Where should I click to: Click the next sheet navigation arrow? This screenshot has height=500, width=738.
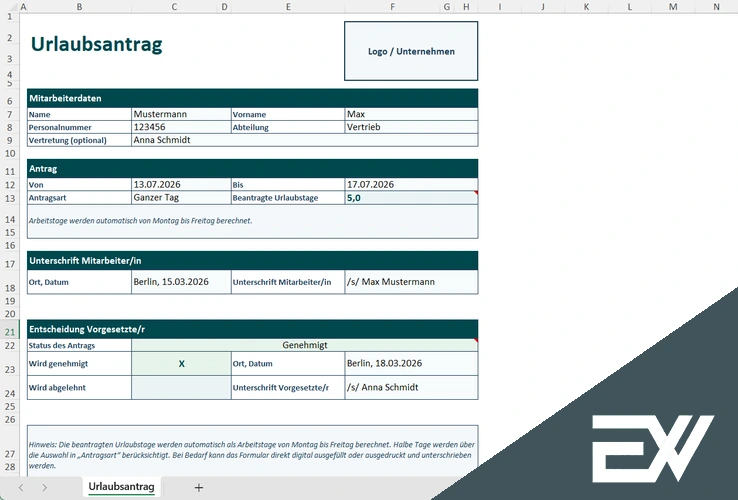46,487
